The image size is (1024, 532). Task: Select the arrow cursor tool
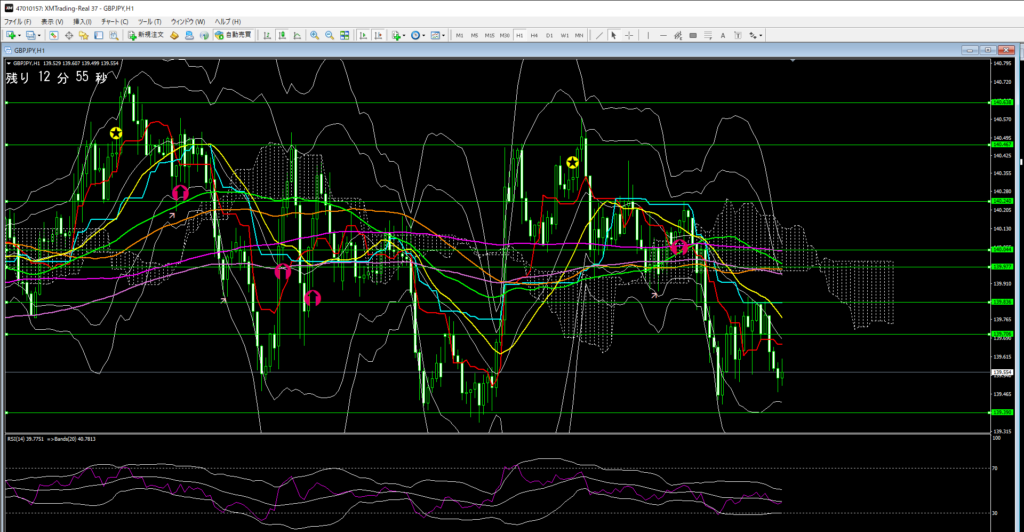(x=614, y=35)
